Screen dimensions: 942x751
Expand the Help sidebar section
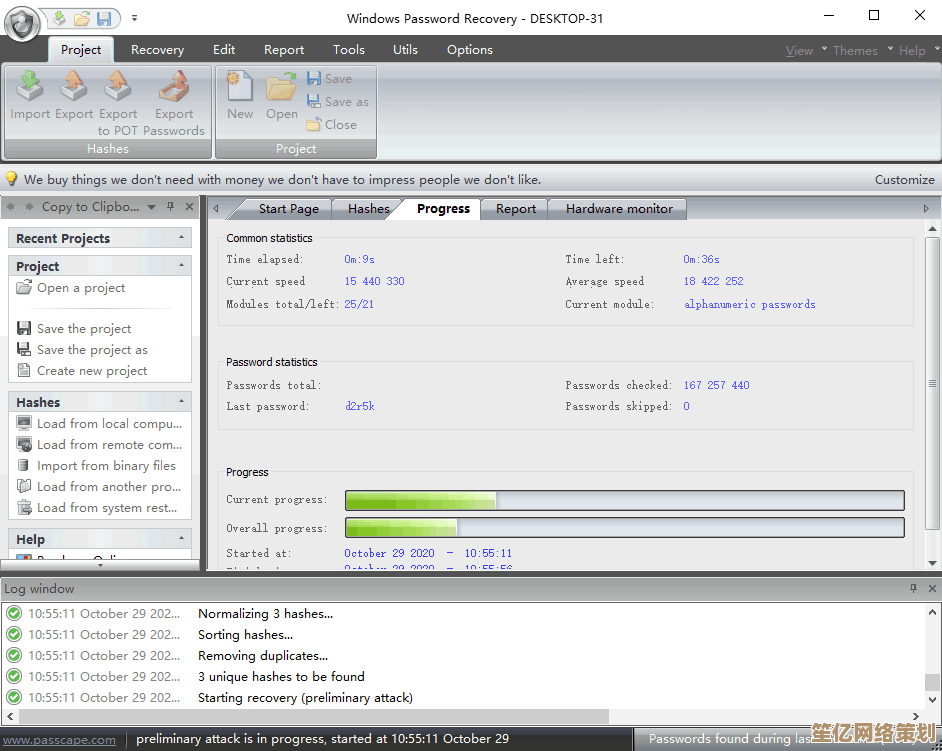(181, 539)
